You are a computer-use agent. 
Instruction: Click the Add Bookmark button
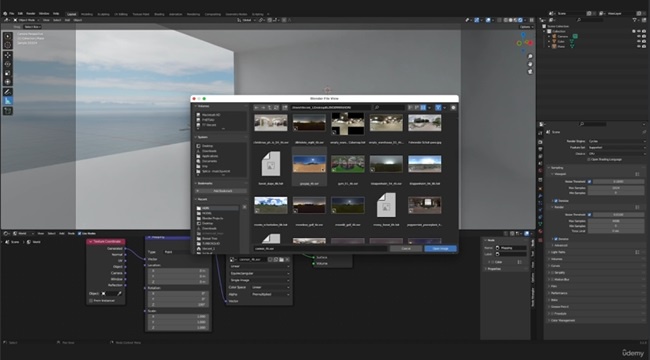coord(221,191)
